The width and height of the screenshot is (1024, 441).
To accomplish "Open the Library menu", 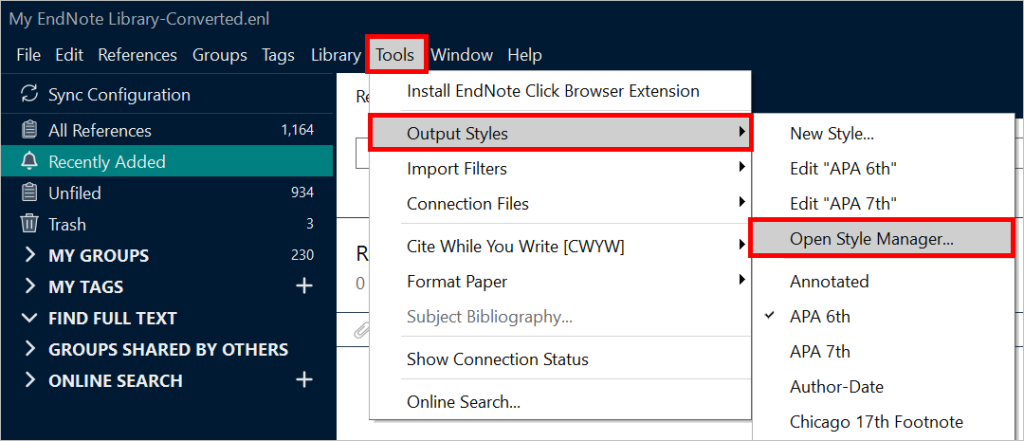I will 336,55.
